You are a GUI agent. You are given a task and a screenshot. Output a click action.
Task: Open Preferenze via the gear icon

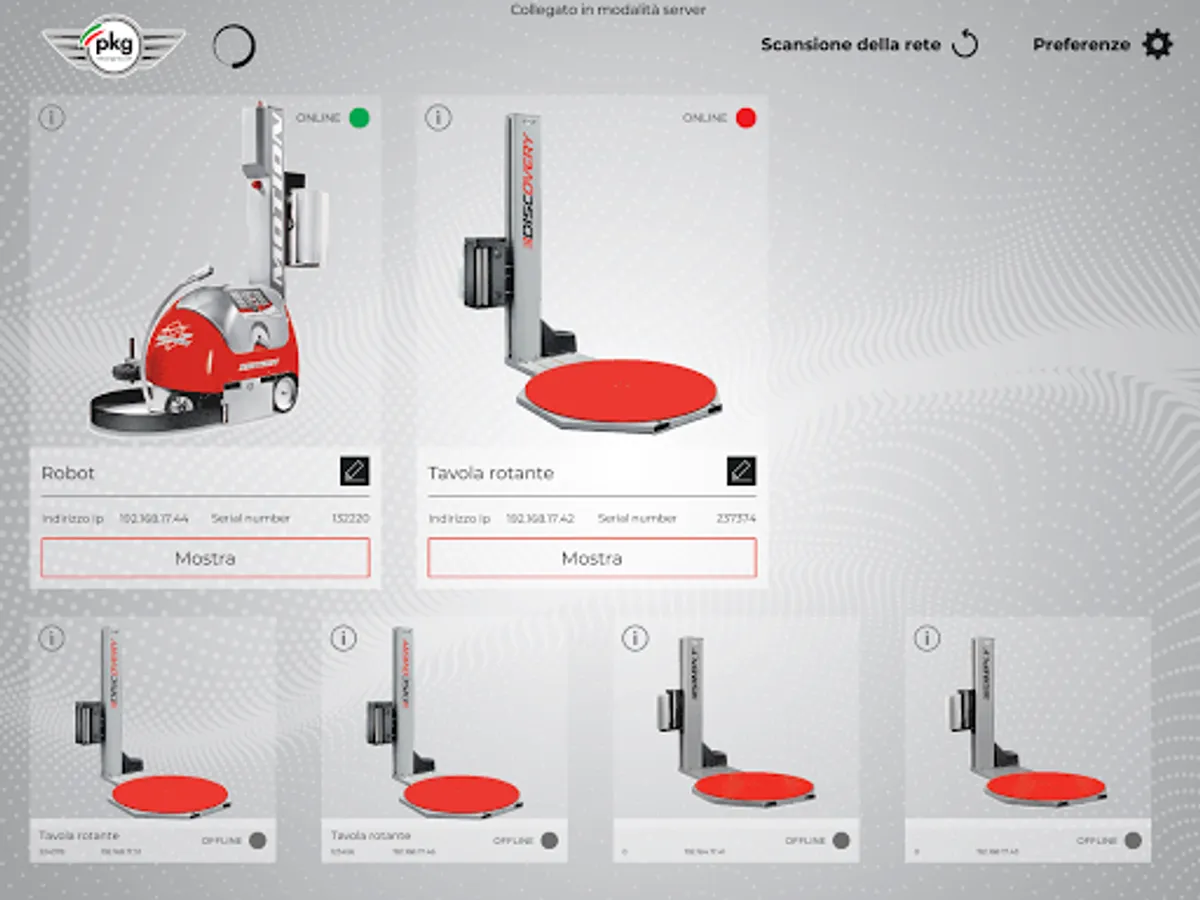[x=1157, y=44]
